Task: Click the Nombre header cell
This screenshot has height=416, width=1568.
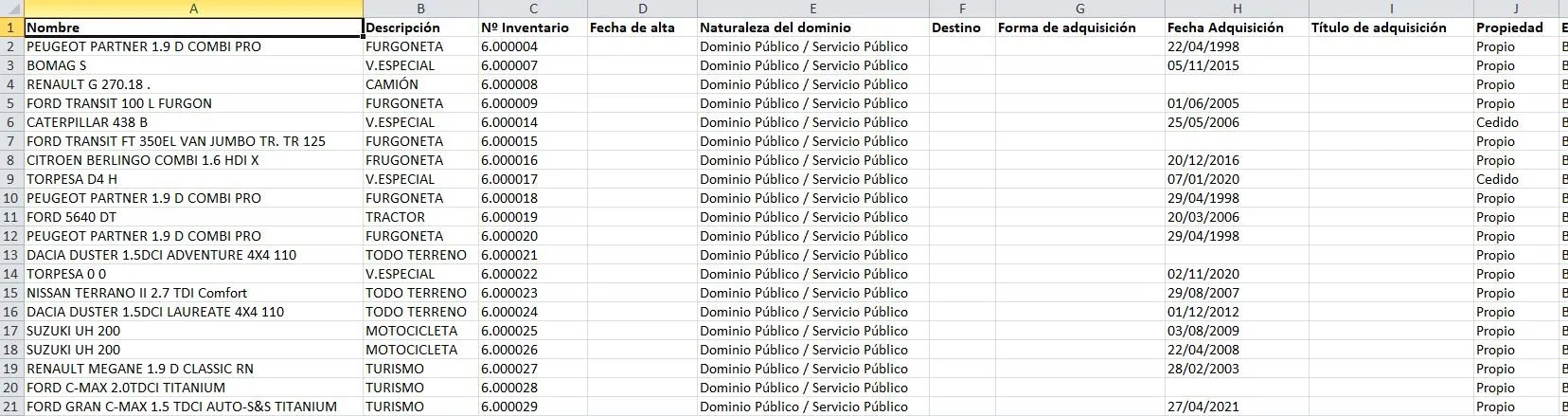Action: pos(193,27)
